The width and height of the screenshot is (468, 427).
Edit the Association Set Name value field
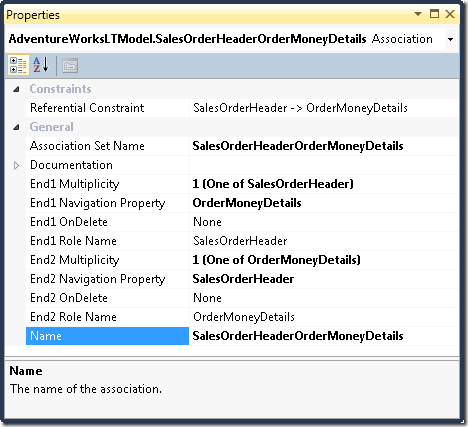324,146
